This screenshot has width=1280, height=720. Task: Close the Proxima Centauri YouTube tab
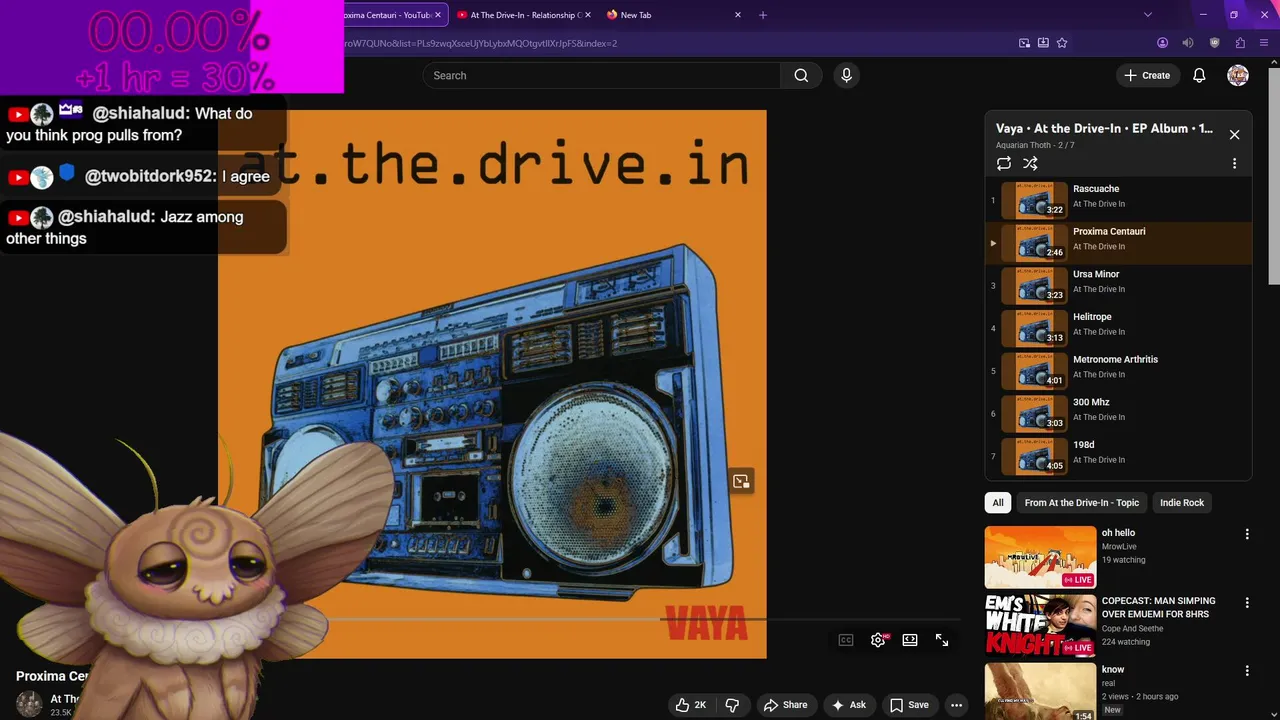[x=437, y=15]
